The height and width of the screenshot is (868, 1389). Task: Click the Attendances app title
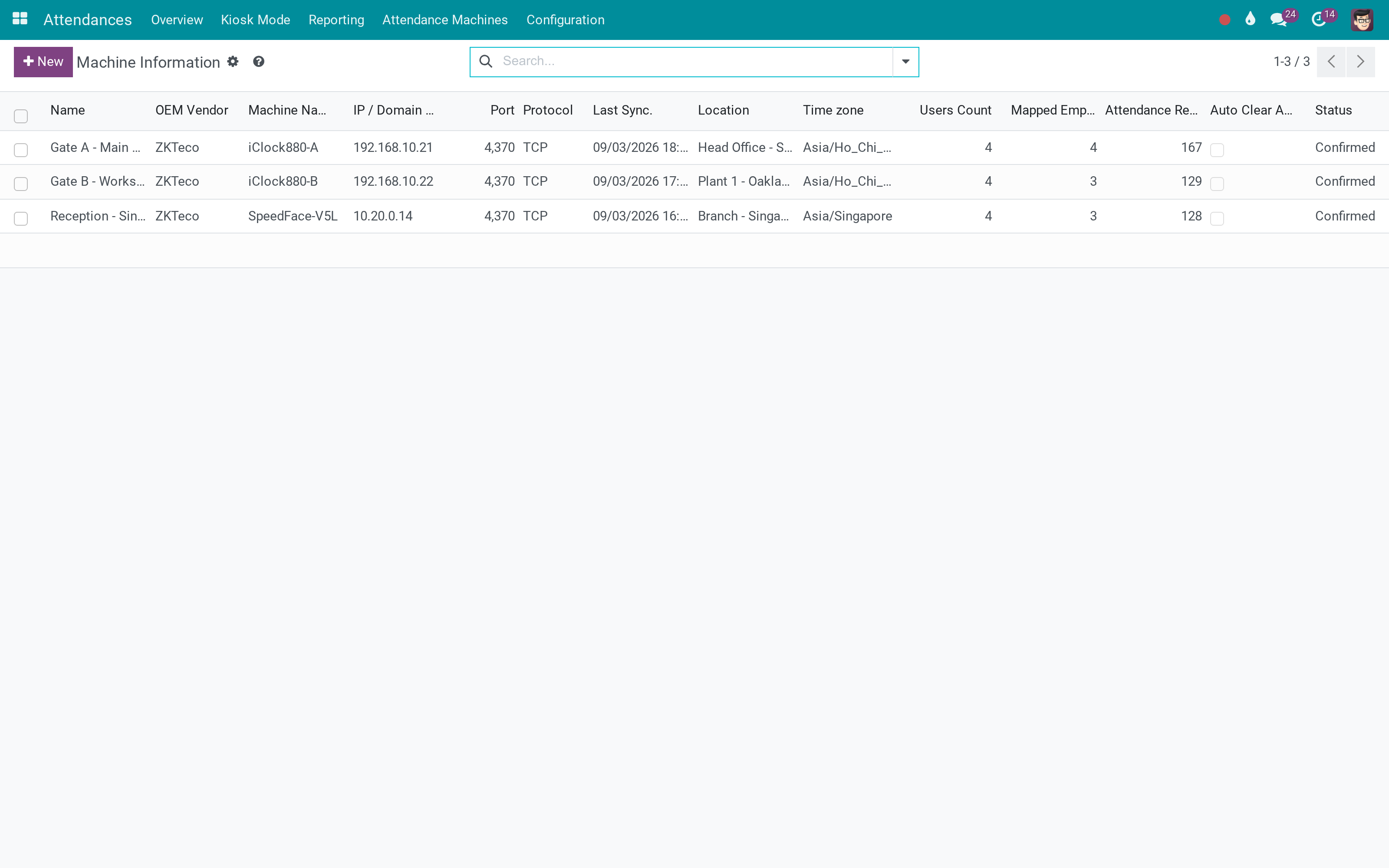[87, 20]
